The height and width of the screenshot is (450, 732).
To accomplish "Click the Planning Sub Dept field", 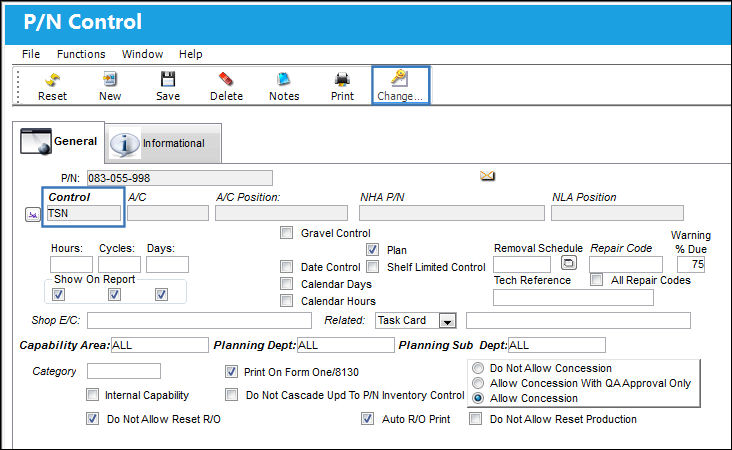I will point(556,345).
